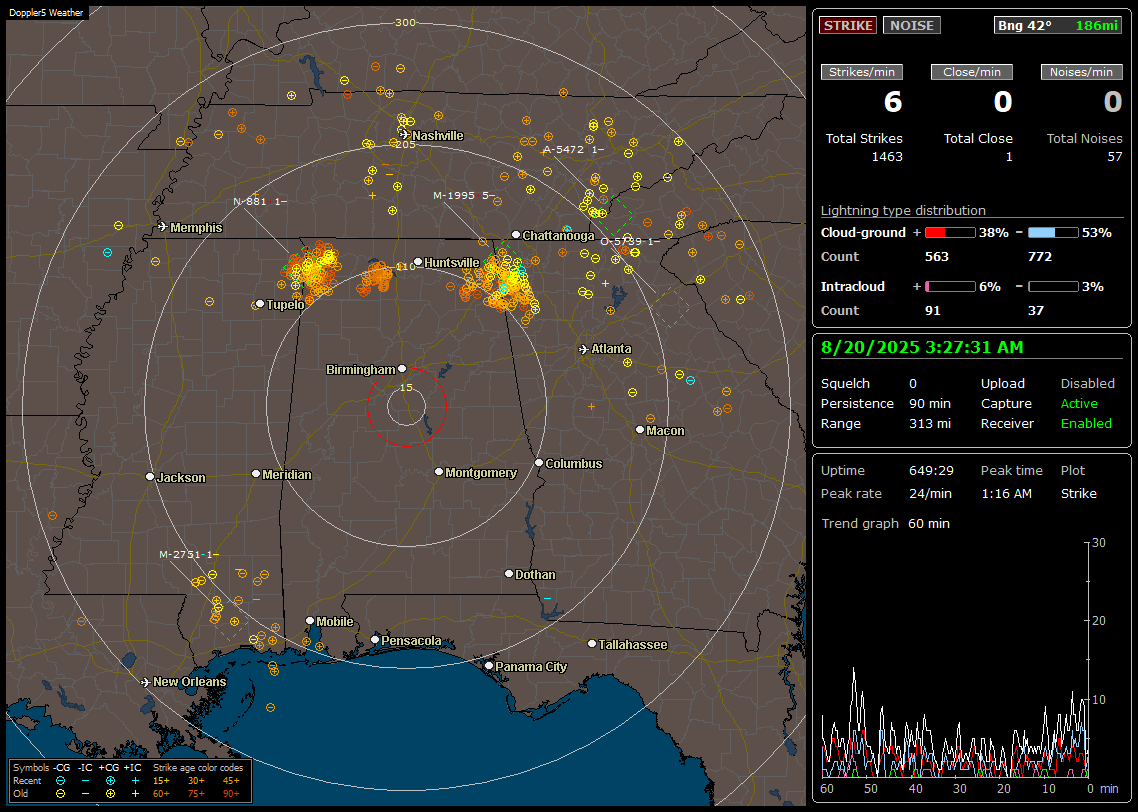Click the 45+ strike age color code
Viewport: 1138px width, 812px height.
click(x=231, y=781)
